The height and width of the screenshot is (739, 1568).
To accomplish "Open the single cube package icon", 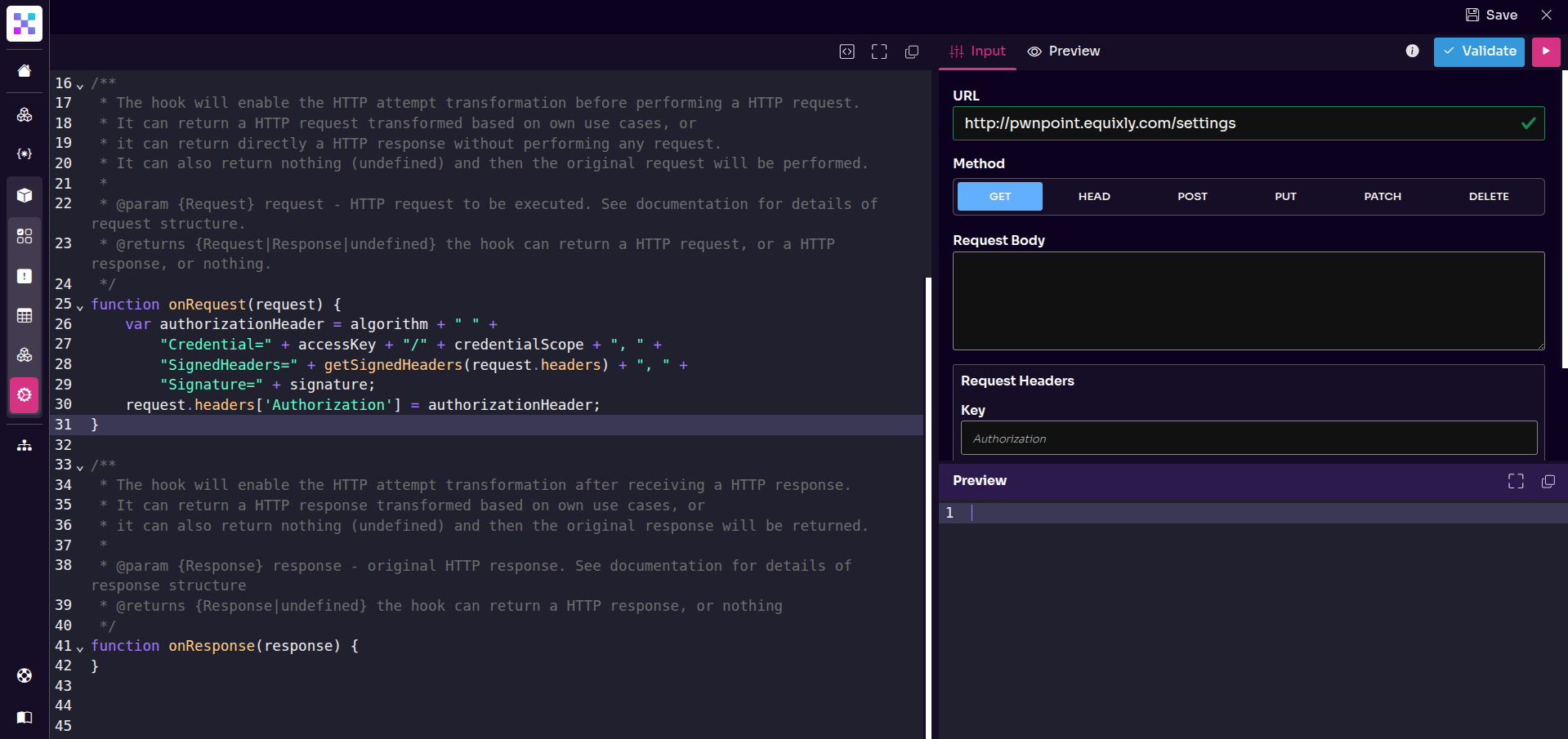I will pyautogui.click(x=25, y=195).
